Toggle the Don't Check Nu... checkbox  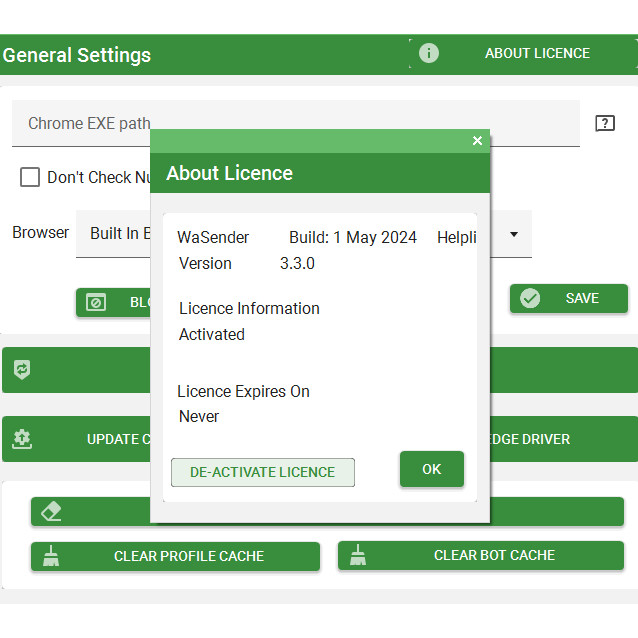pyautogui.click(x=30, y=177)
